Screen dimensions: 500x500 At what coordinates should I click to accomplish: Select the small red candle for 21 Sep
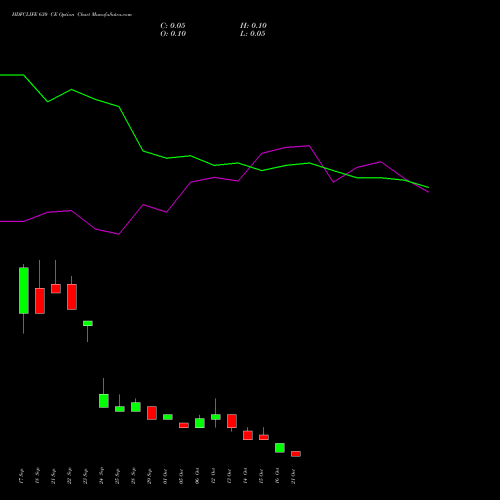[56, 289]
